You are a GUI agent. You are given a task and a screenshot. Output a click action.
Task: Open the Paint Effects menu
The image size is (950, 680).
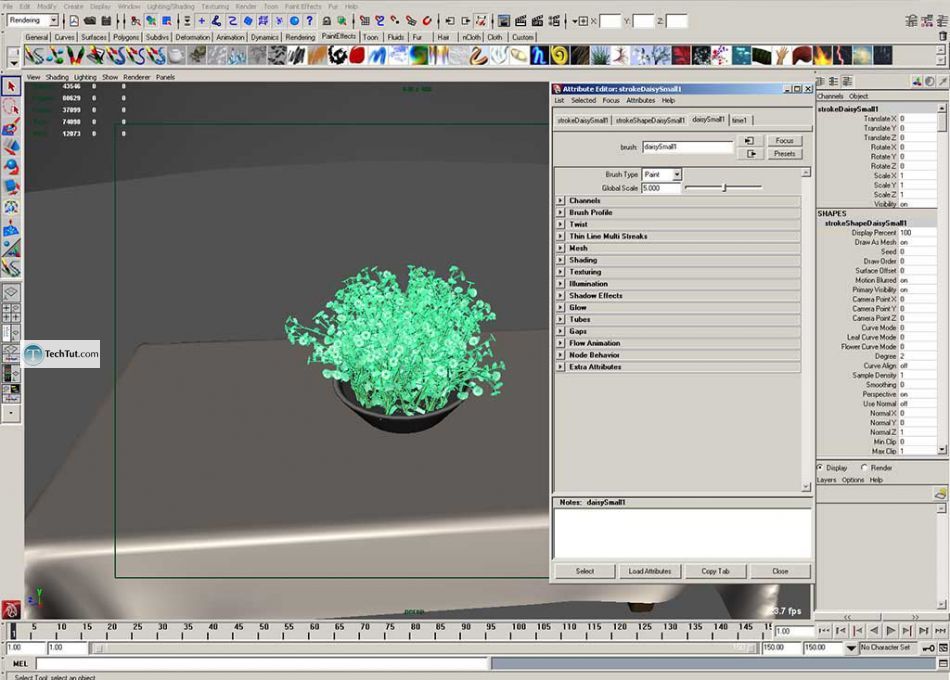tap(303, 6)
